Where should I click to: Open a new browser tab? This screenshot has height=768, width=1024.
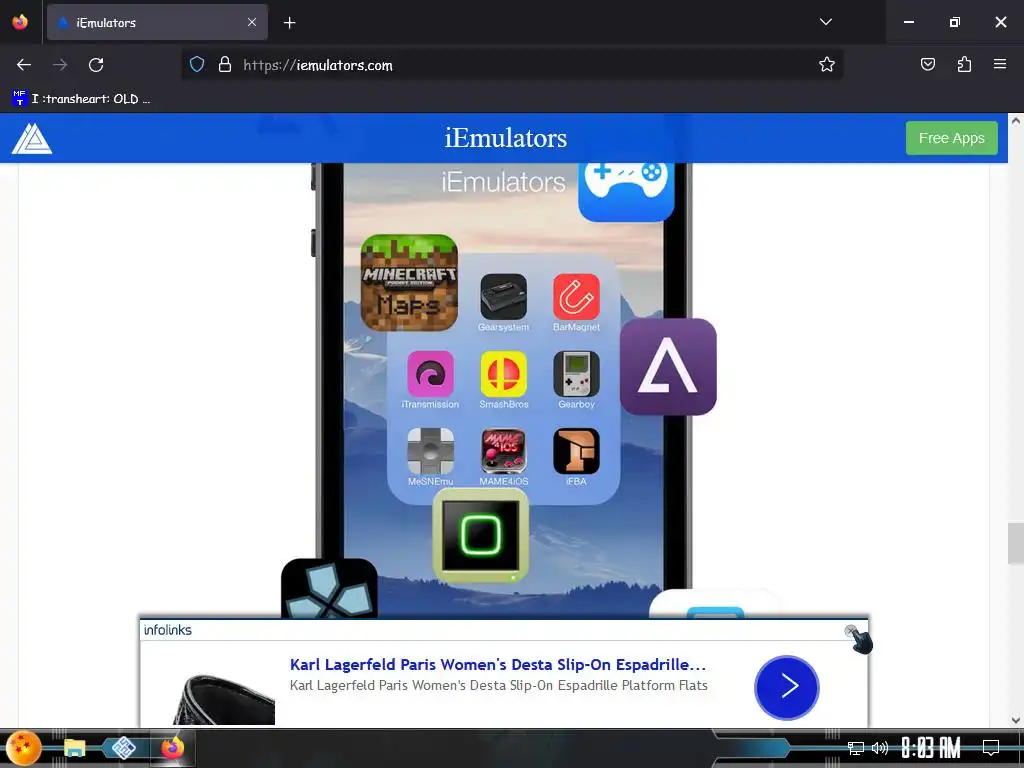[x=289, y=23]
